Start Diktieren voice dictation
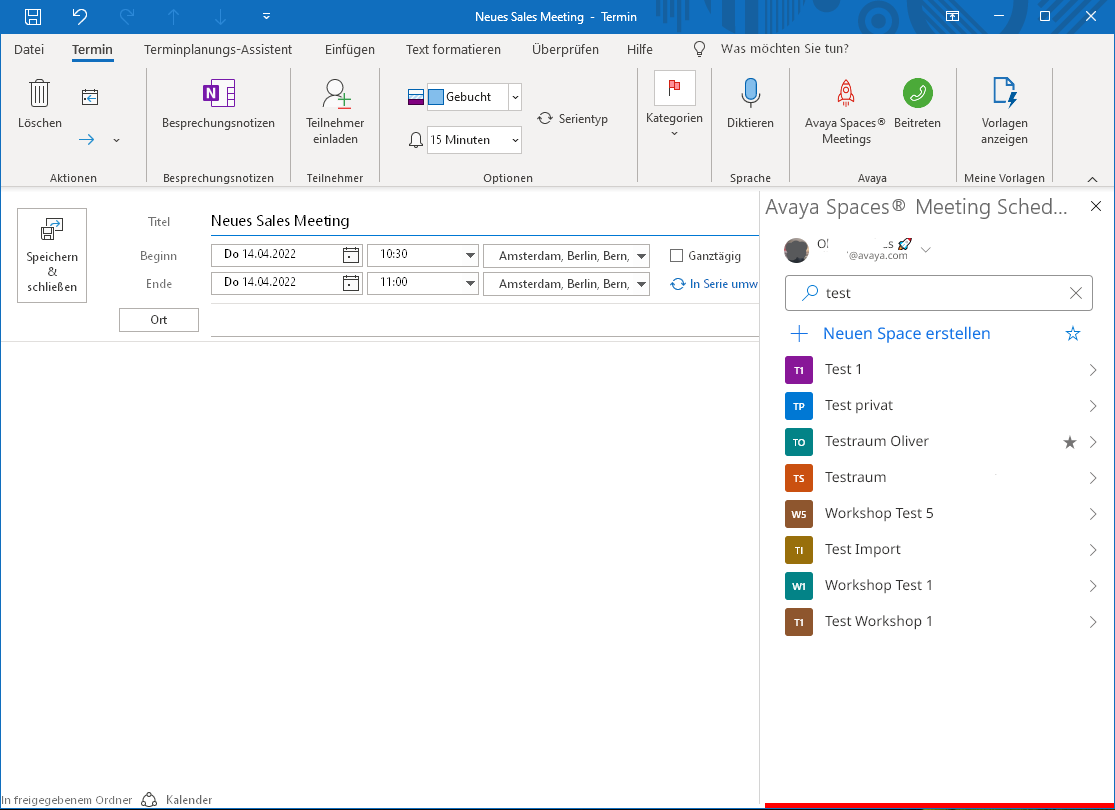1115x810 pixels. [750, 105]
